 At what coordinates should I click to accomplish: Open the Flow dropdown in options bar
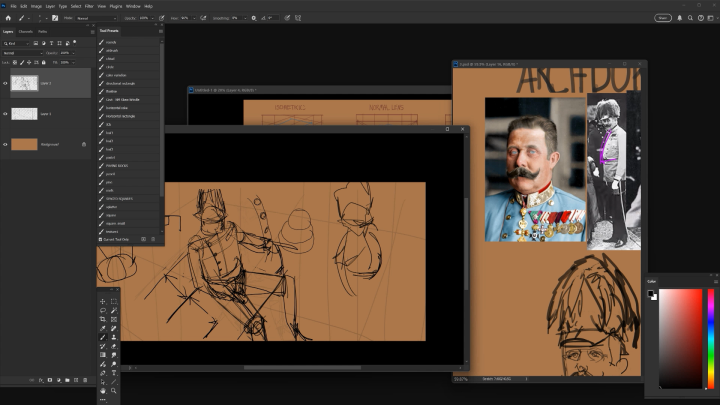point(194,18)
